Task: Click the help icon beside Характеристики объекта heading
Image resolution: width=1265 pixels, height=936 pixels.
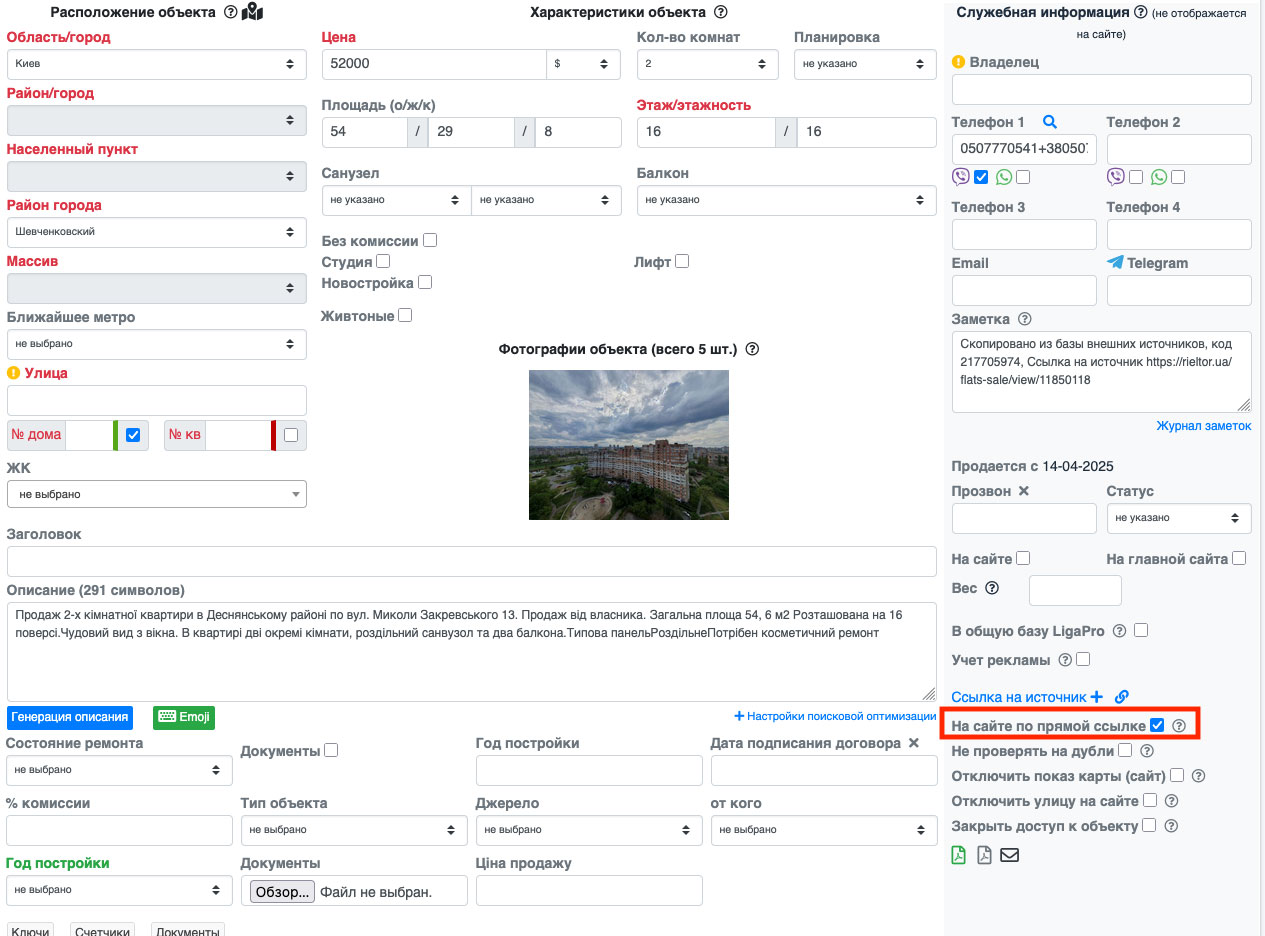Action: 720,12
